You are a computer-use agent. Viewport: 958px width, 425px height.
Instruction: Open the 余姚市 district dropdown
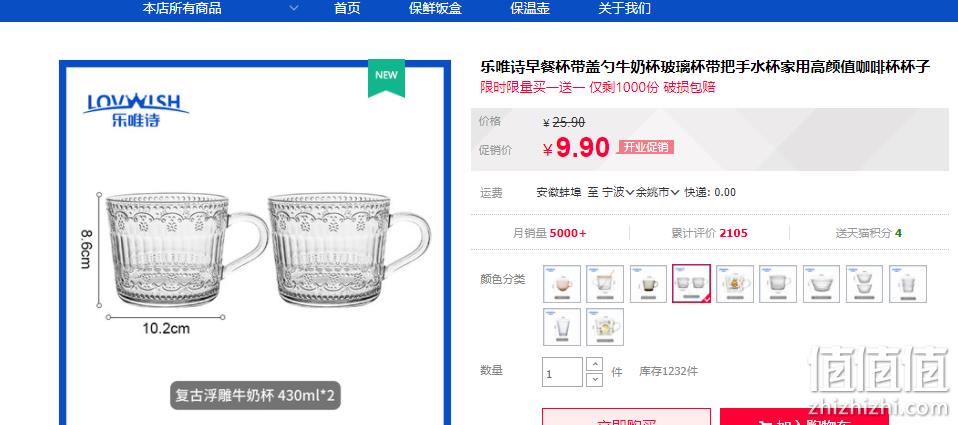(x=657, y=192)
